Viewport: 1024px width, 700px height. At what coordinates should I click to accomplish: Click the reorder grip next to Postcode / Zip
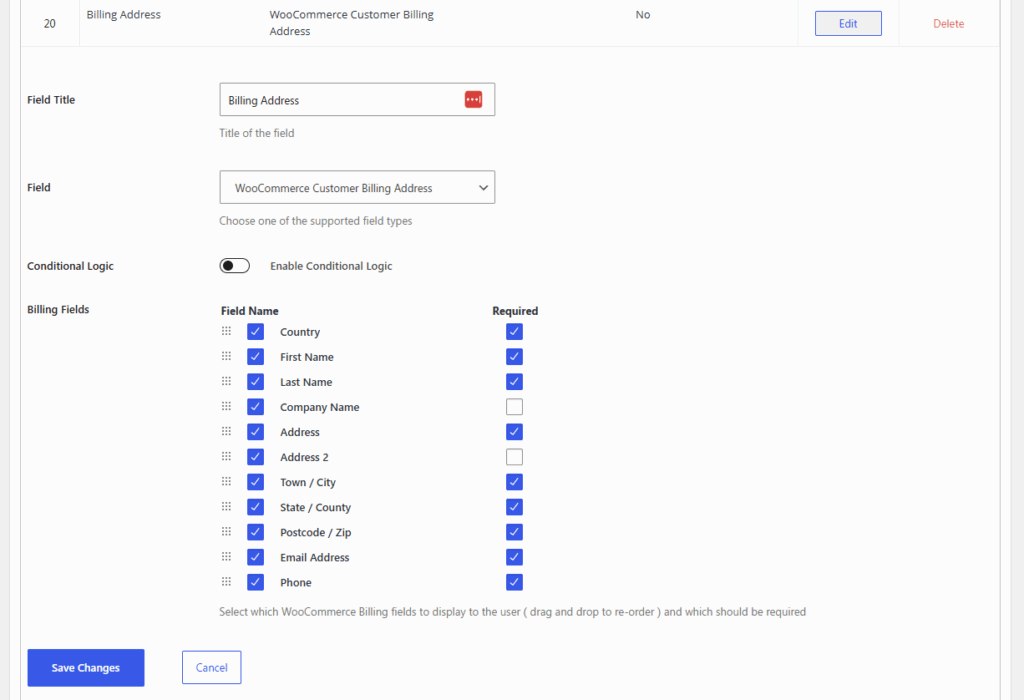click(226, 531)
